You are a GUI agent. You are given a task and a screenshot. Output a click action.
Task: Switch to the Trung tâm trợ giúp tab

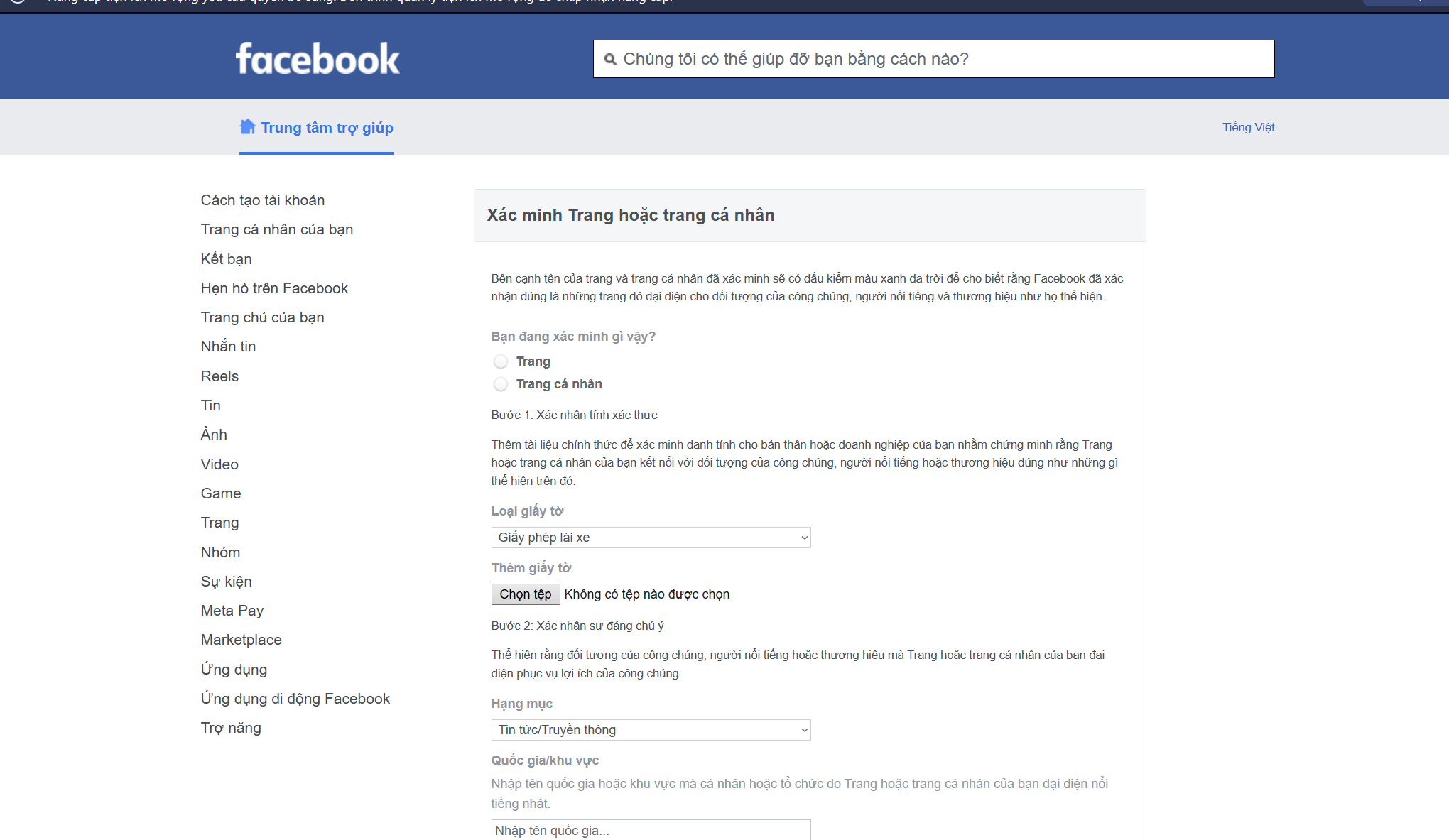point(327,127)
